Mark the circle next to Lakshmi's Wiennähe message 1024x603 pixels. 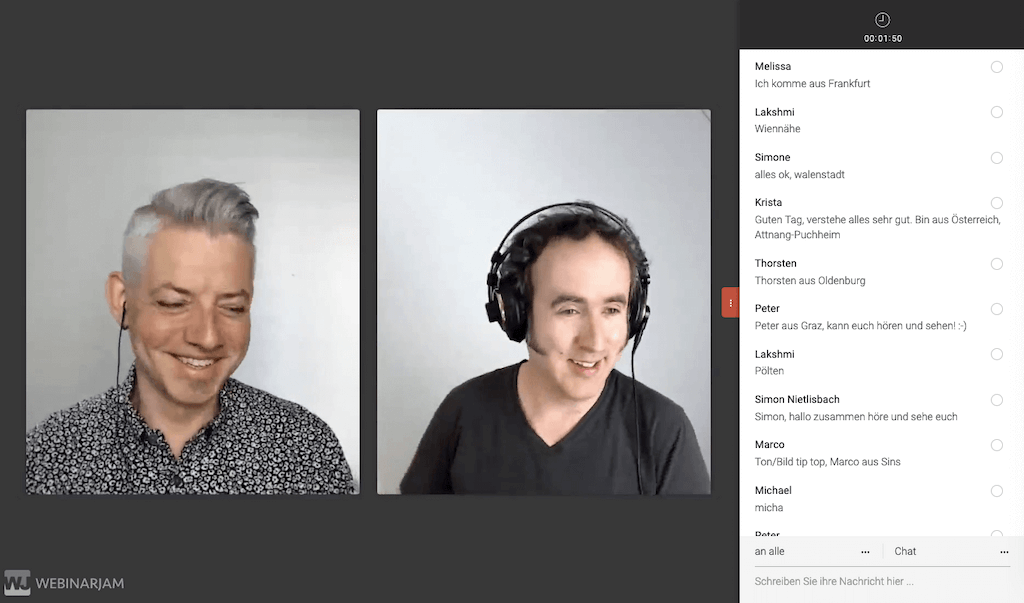coord(996,112)
